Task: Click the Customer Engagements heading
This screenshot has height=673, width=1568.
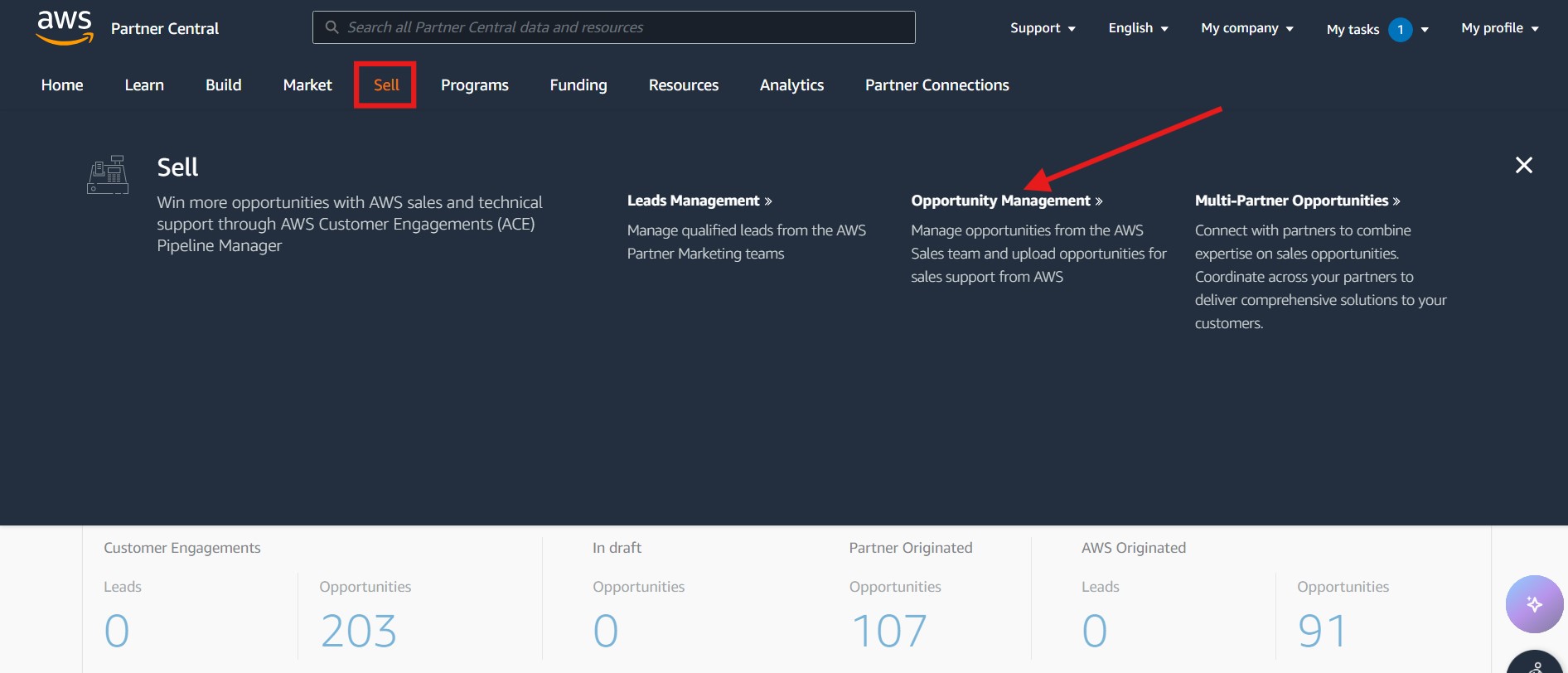Action: (182, 548)
